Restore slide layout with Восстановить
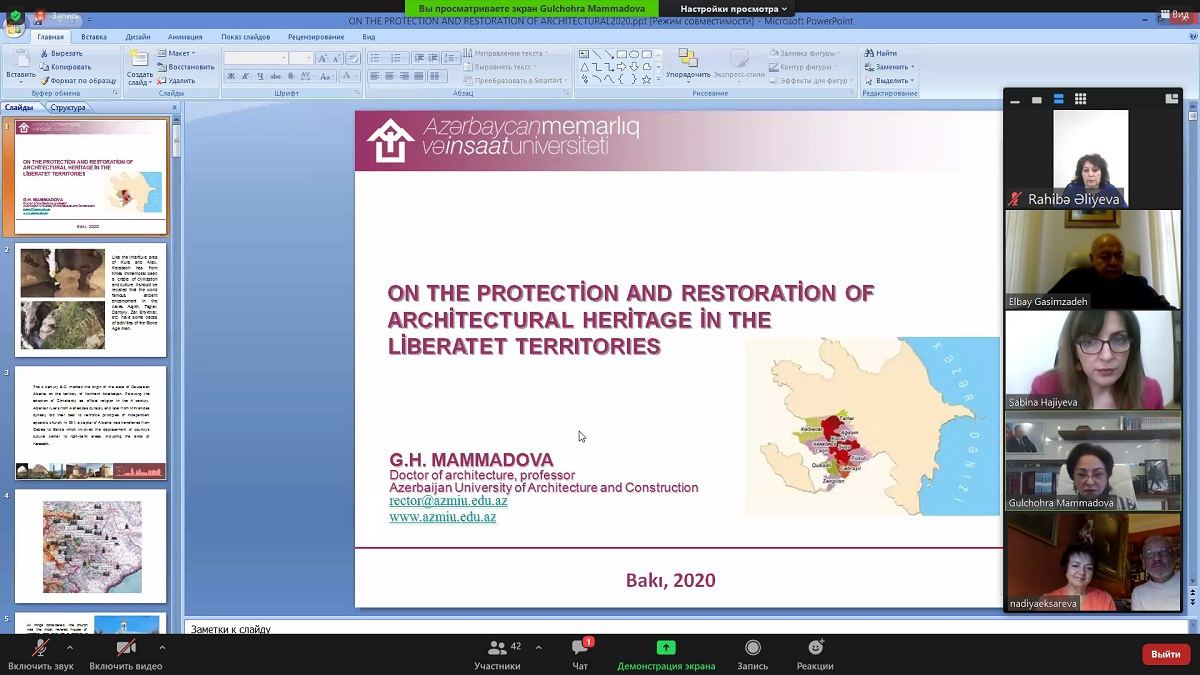Image resolution: width=1200 pixels, height=675 pixels. click(x=186, y=67)
